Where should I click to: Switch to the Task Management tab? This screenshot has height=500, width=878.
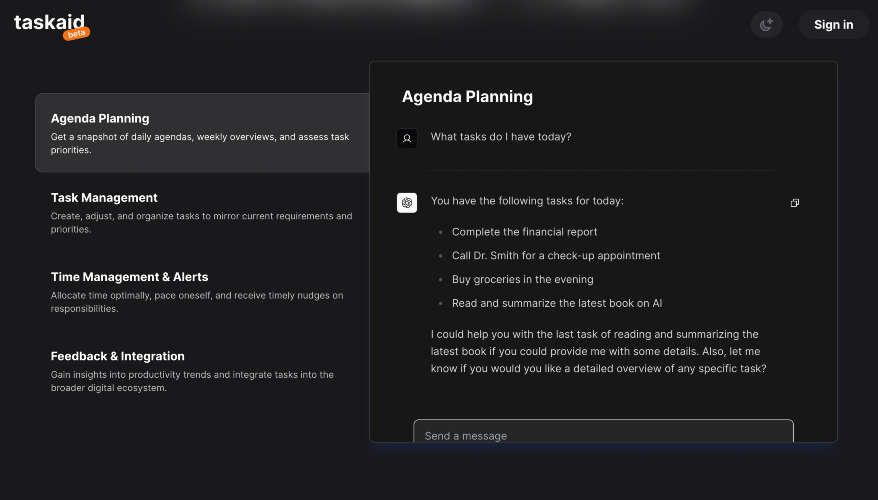202,212
